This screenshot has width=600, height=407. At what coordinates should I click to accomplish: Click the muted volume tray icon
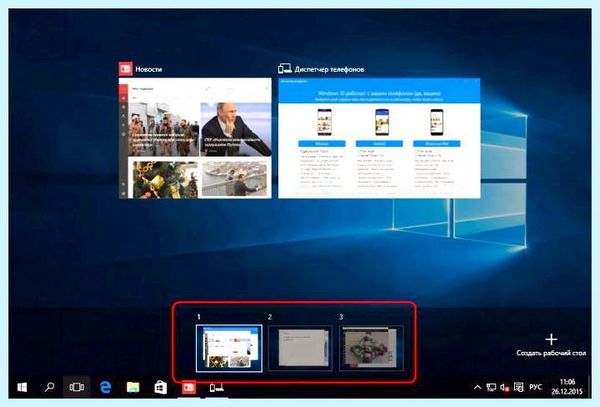[504, 387]
